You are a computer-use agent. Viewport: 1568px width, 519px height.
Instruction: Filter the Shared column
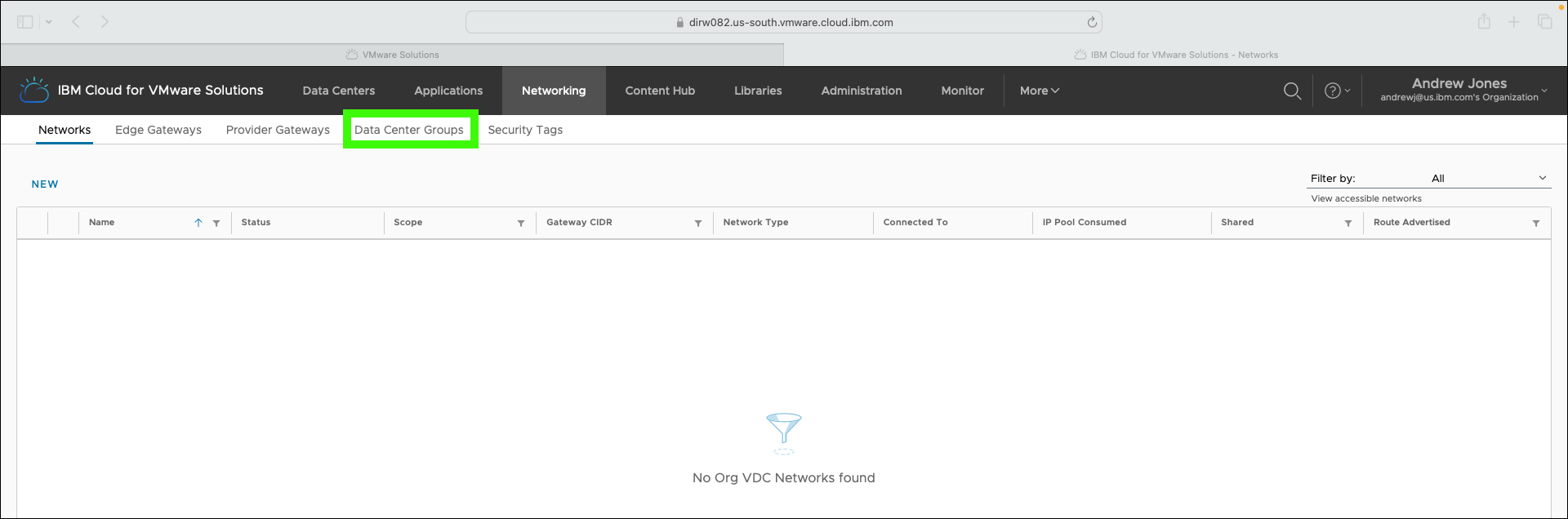[x=1348, y=223]
